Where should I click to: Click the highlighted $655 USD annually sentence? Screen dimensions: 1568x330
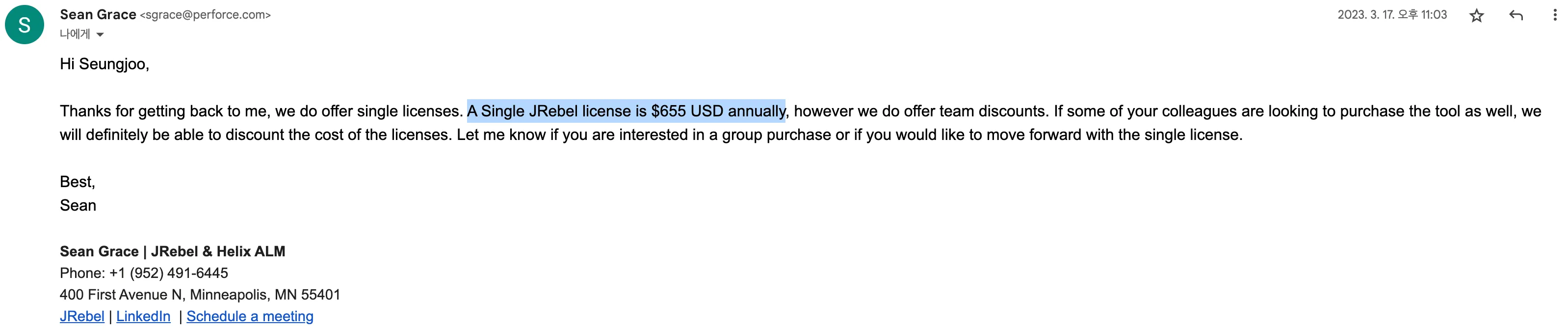point(626,111)
